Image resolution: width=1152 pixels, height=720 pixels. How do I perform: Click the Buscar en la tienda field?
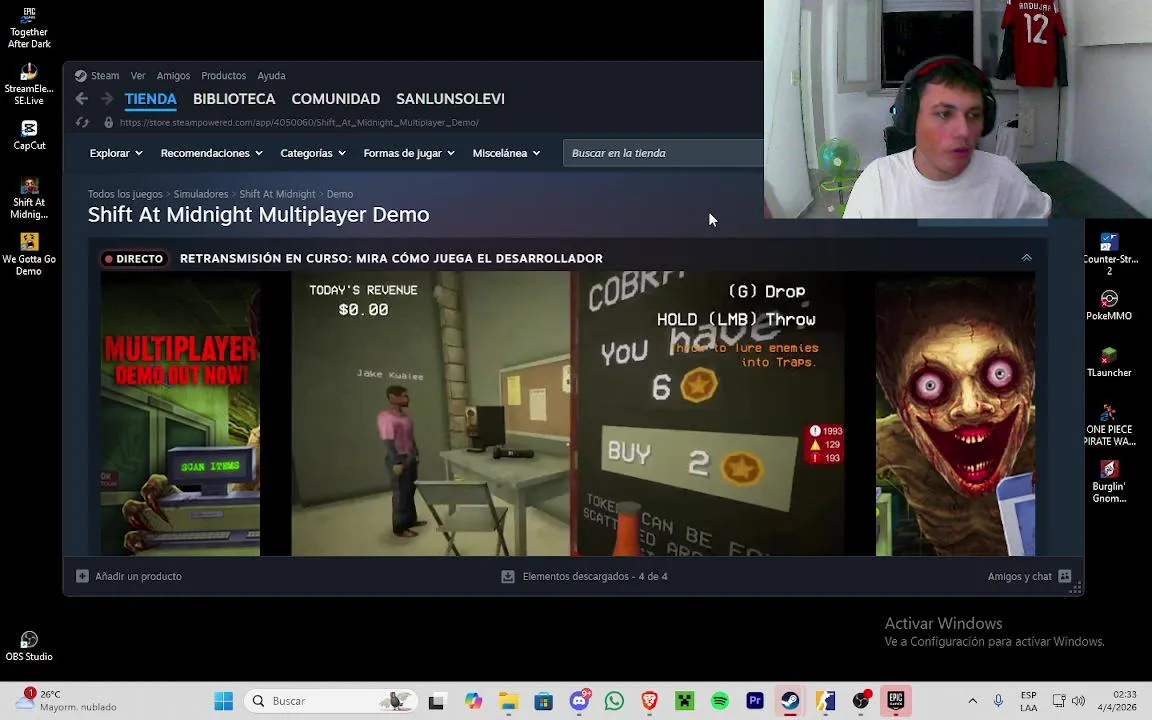pyautogui.click(x=663, y=153)
